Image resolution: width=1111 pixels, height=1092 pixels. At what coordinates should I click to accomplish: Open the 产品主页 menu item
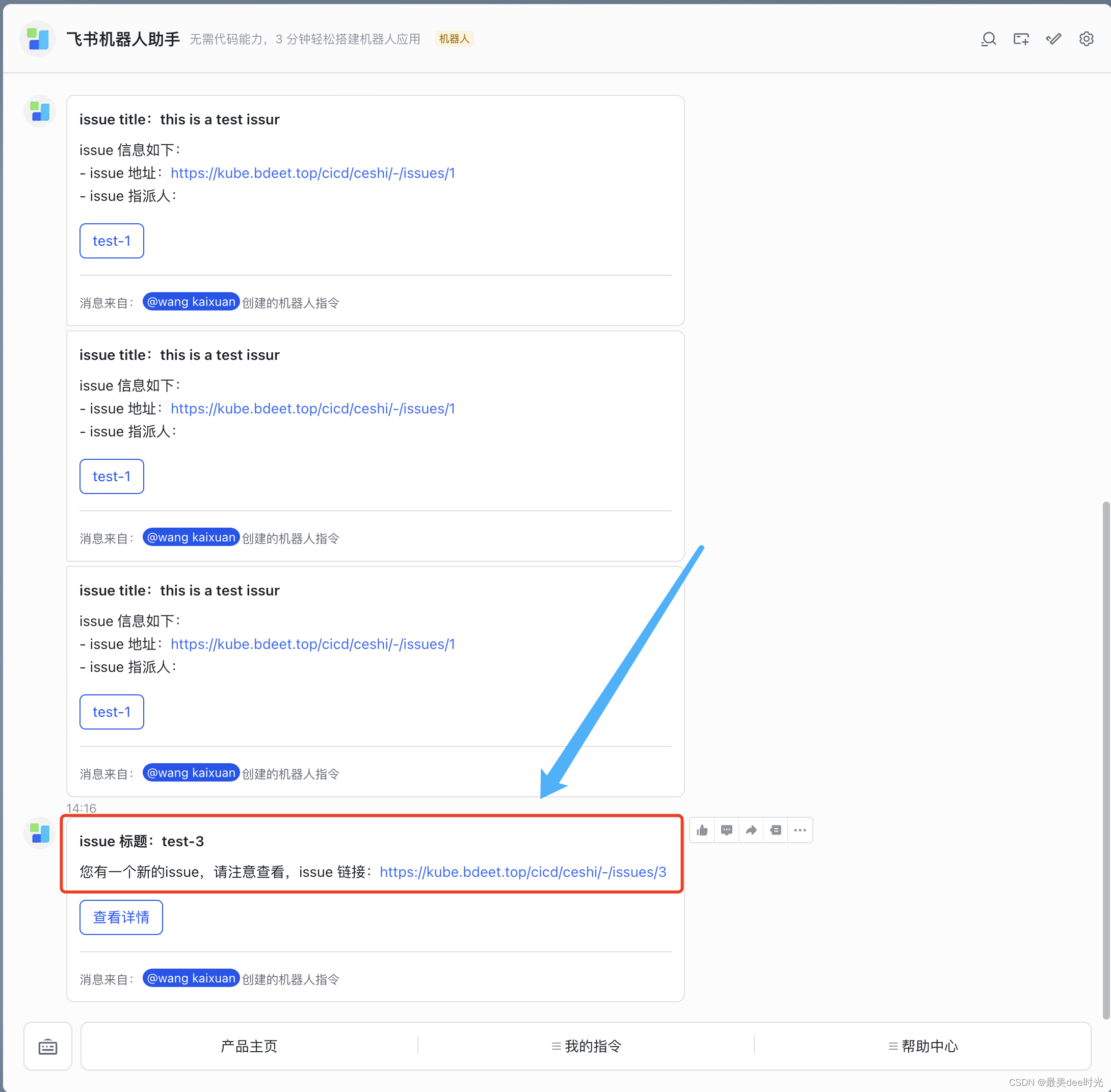(x=249, y=1046)
